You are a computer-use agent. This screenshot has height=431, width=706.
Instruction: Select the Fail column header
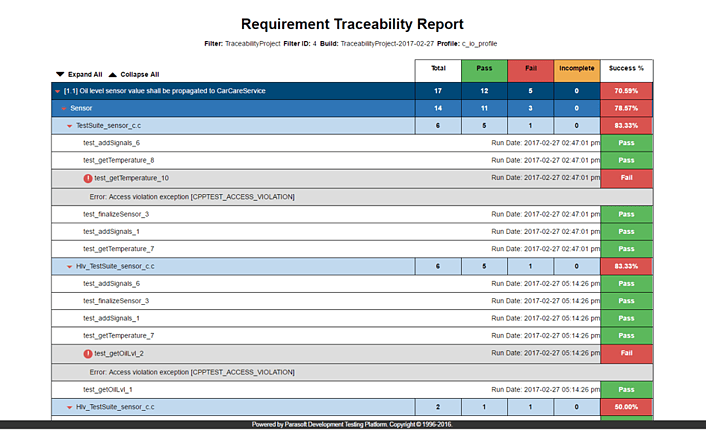pyautogui.click(x=530, y=69)
